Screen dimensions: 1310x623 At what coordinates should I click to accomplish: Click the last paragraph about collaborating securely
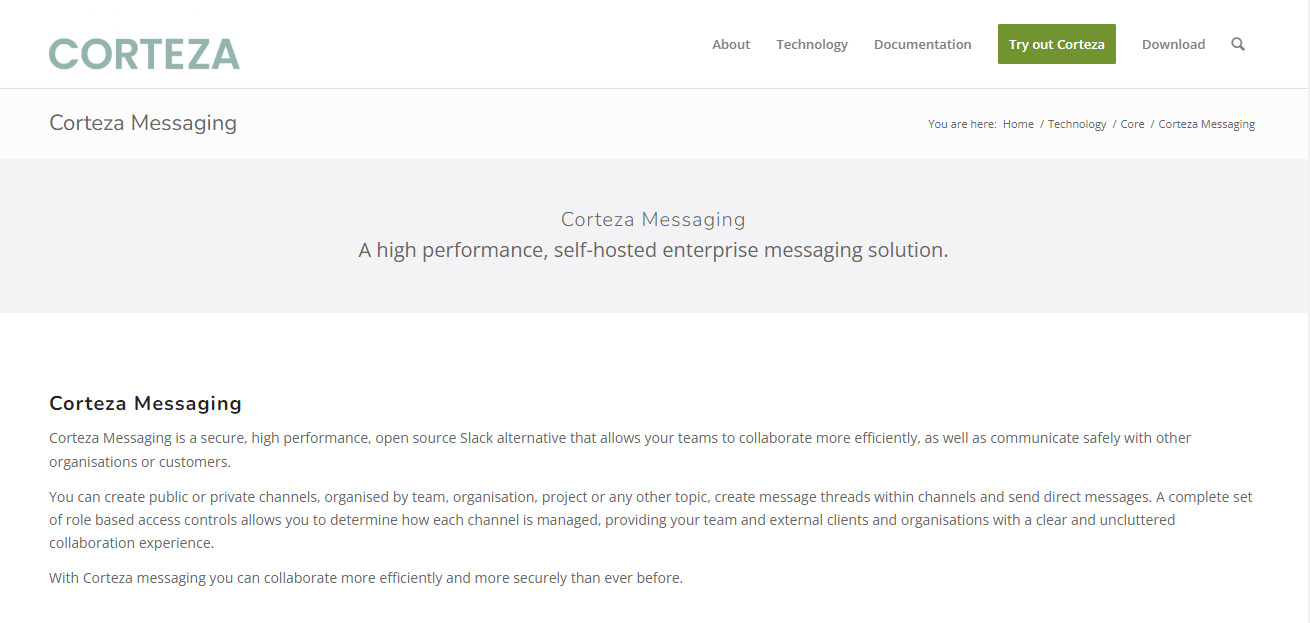(366, 577)
